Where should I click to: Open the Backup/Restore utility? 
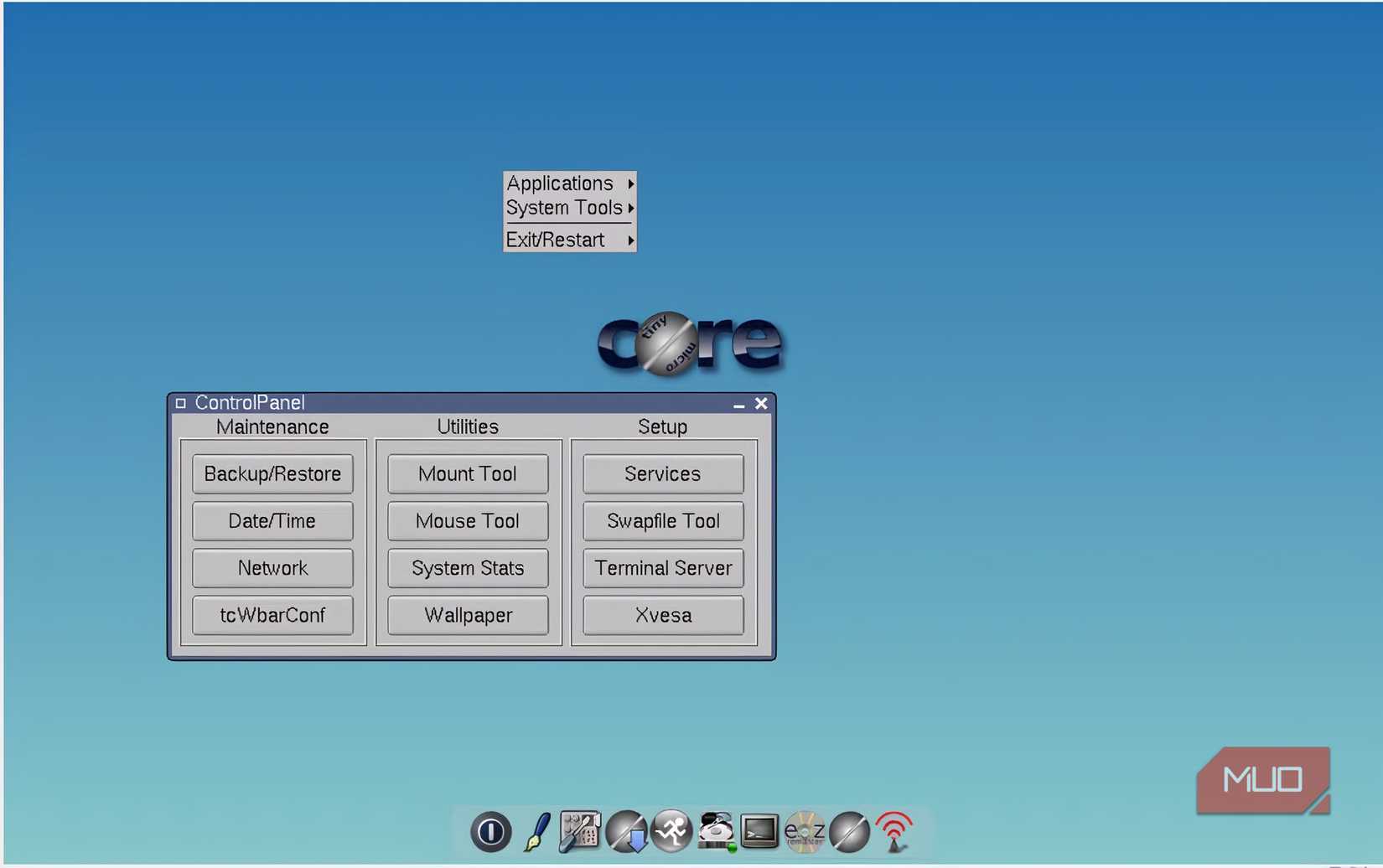[272, 473]
